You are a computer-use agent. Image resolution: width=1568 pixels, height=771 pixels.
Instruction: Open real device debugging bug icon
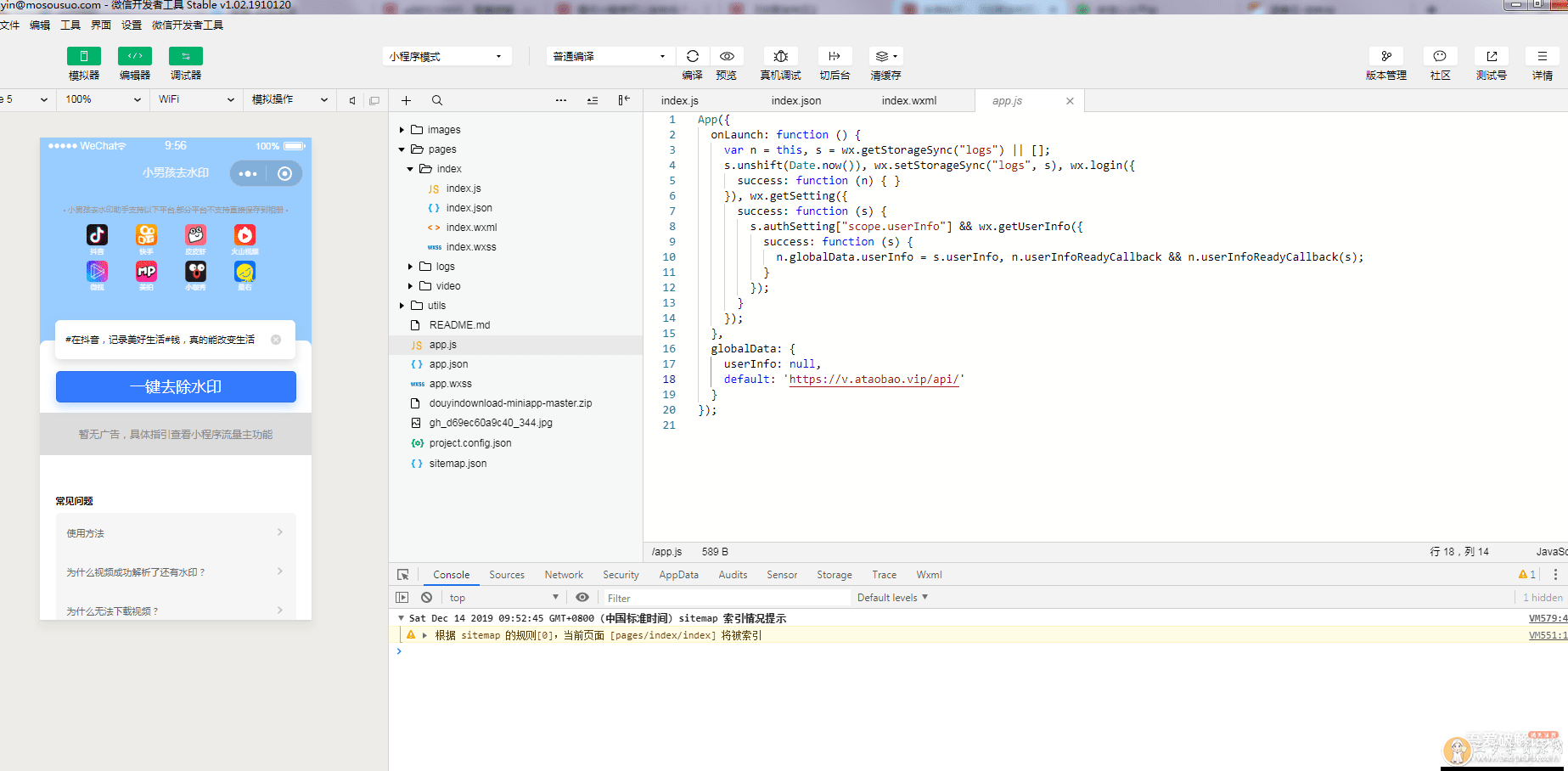click(780, 56)
